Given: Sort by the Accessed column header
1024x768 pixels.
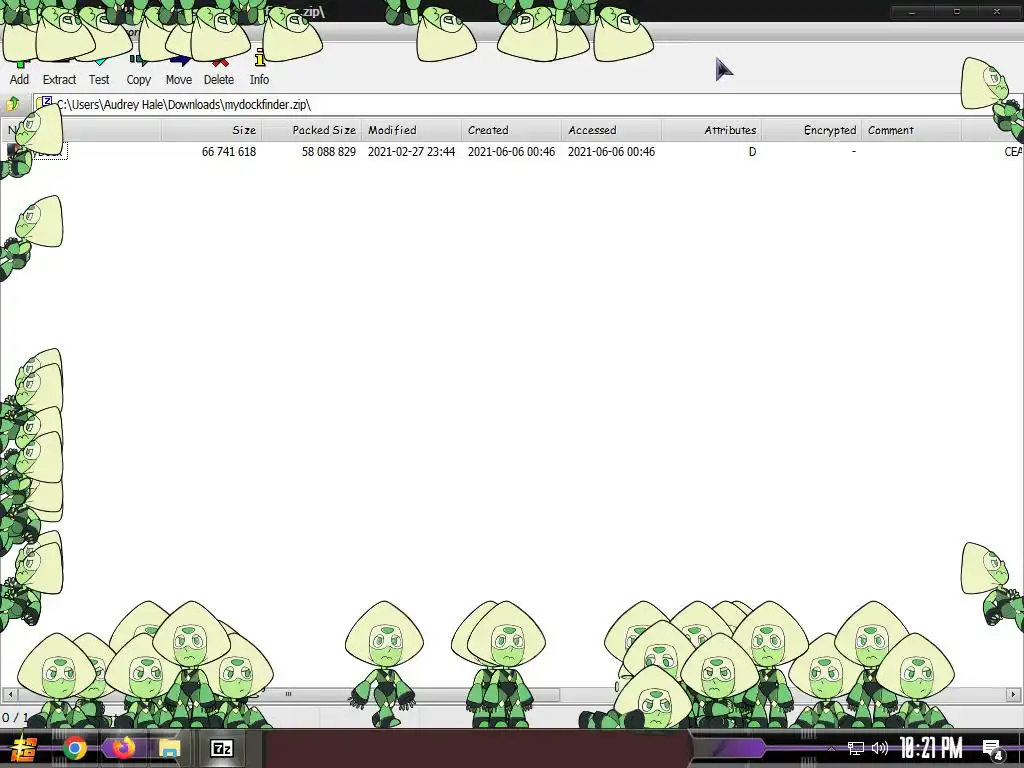Looking at the screenshot, I should pos(611,130).
